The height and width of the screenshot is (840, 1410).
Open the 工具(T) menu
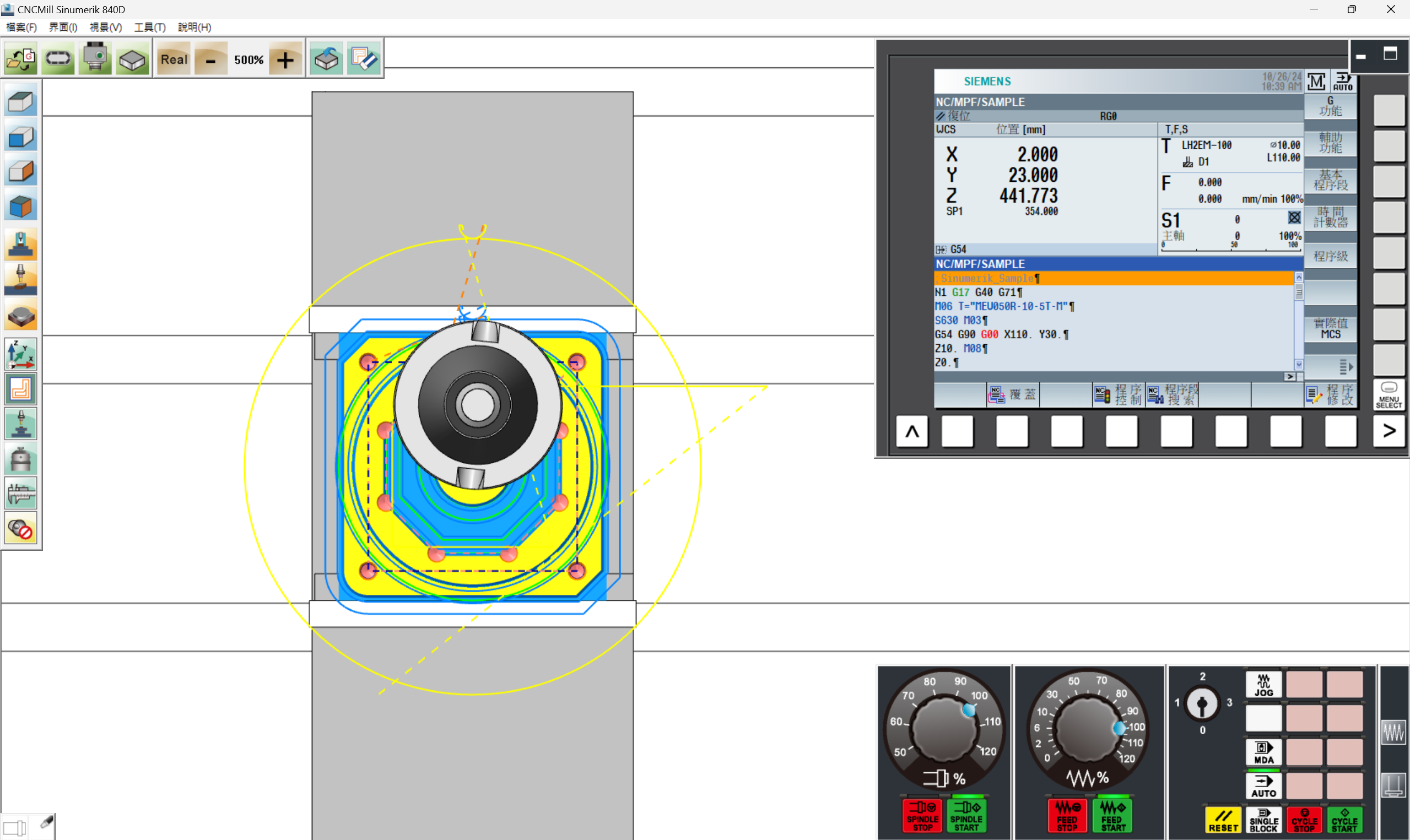click(x=149, y=27)
